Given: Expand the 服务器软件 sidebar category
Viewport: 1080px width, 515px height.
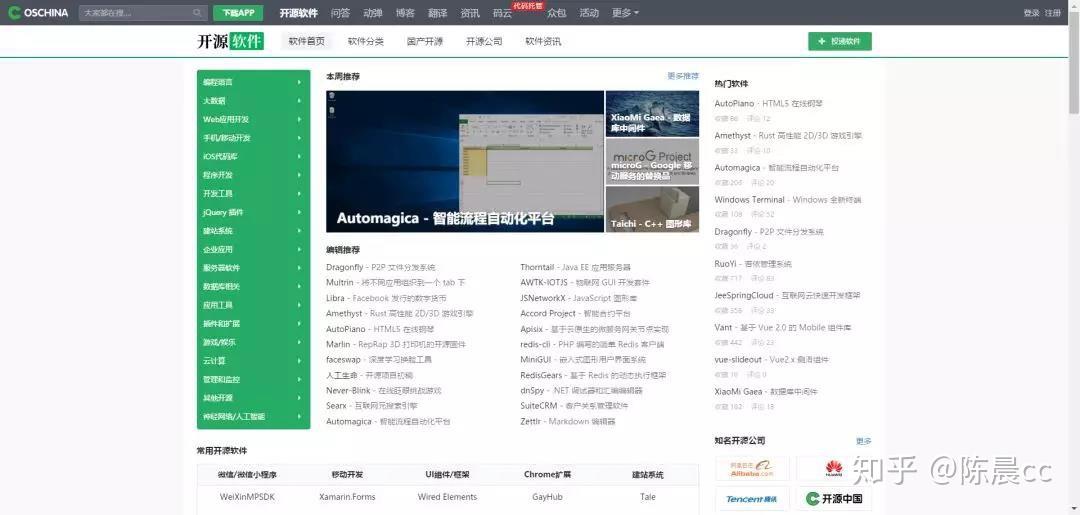Looking at the screenshot, I should pos(253,268).
